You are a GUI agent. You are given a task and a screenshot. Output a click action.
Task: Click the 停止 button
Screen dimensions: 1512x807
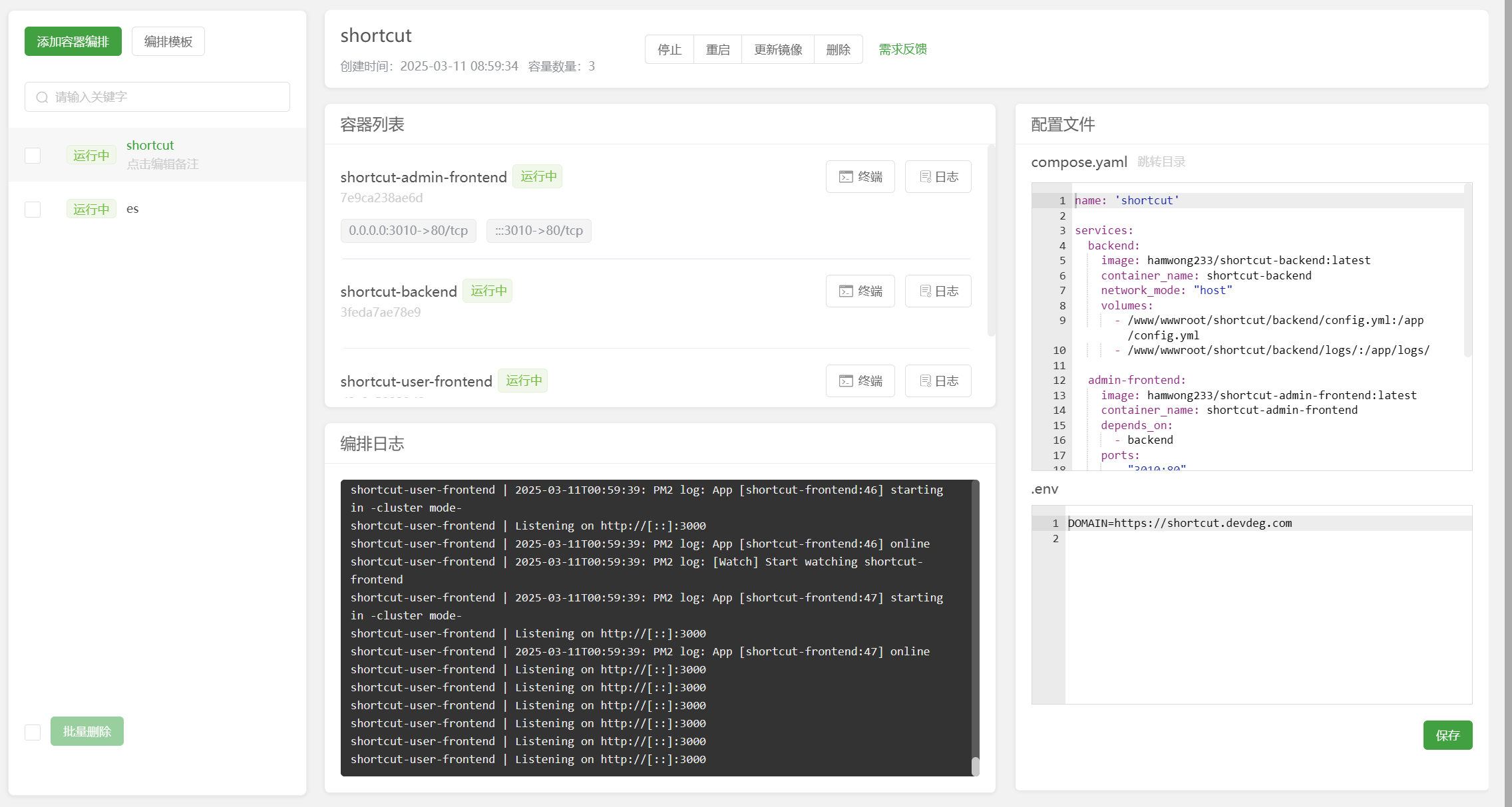click(x=669, y=49)
